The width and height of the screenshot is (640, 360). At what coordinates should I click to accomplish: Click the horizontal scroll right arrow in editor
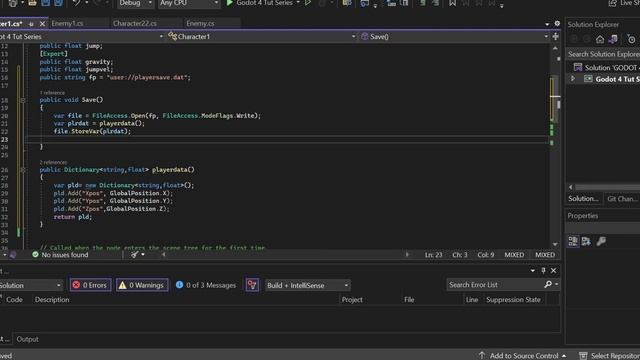coord(407,254)
